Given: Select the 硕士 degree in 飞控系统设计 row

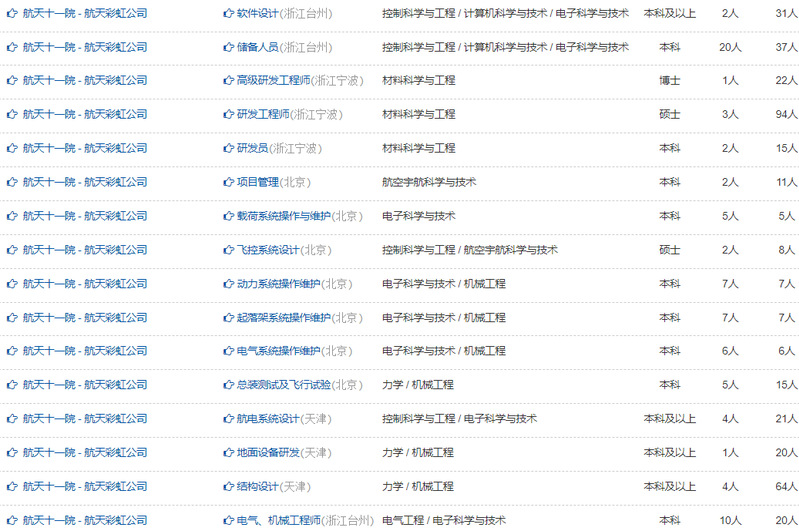Looking at the screenshot, I should (670, 250).
